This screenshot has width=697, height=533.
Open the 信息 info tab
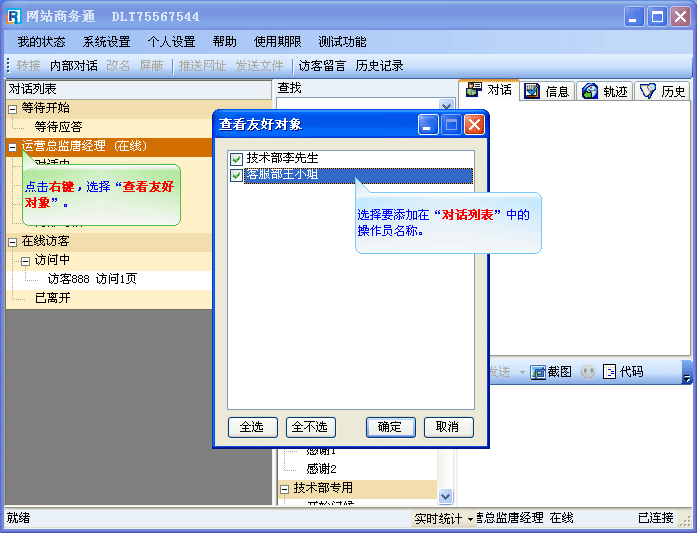click(547, 91)
